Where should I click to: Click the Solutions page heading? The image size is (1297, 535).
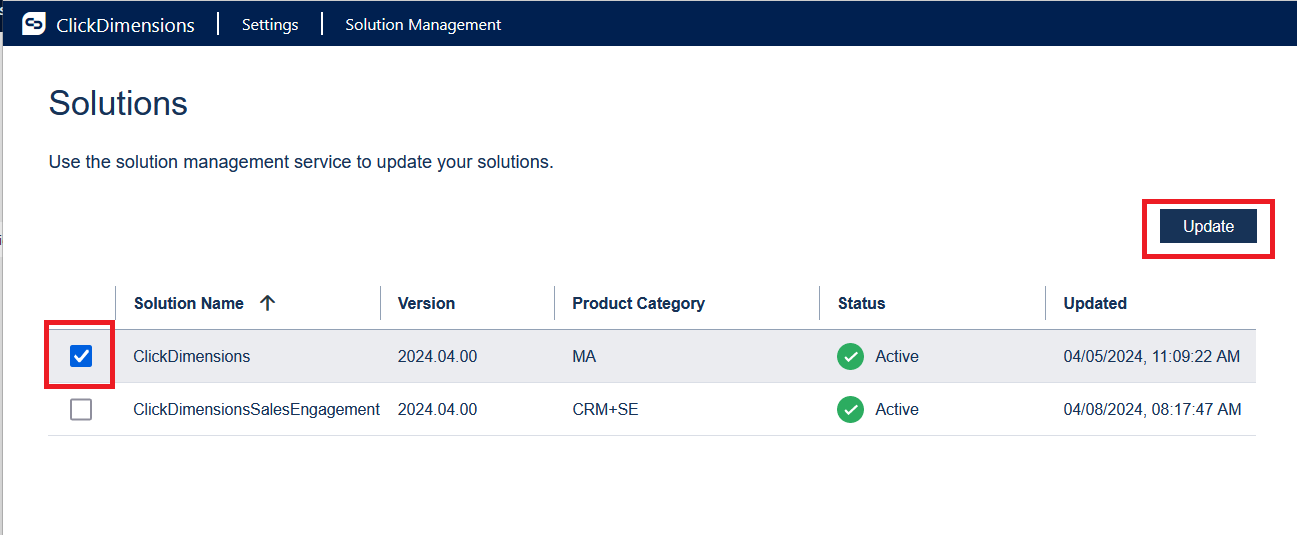118,103
